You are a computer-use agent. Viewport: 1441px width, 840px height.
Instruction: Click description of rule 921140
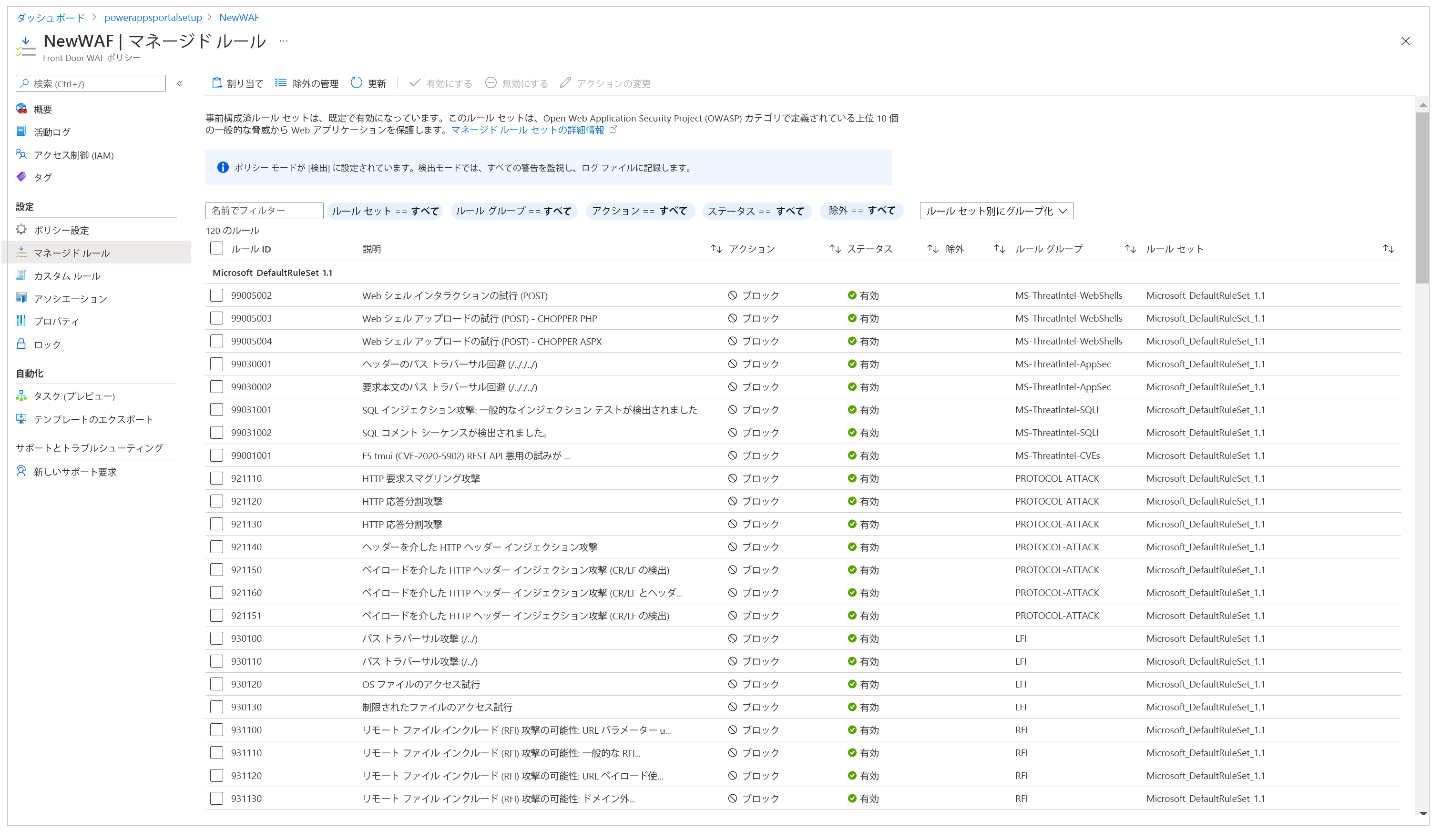click(x=480, y=547)
